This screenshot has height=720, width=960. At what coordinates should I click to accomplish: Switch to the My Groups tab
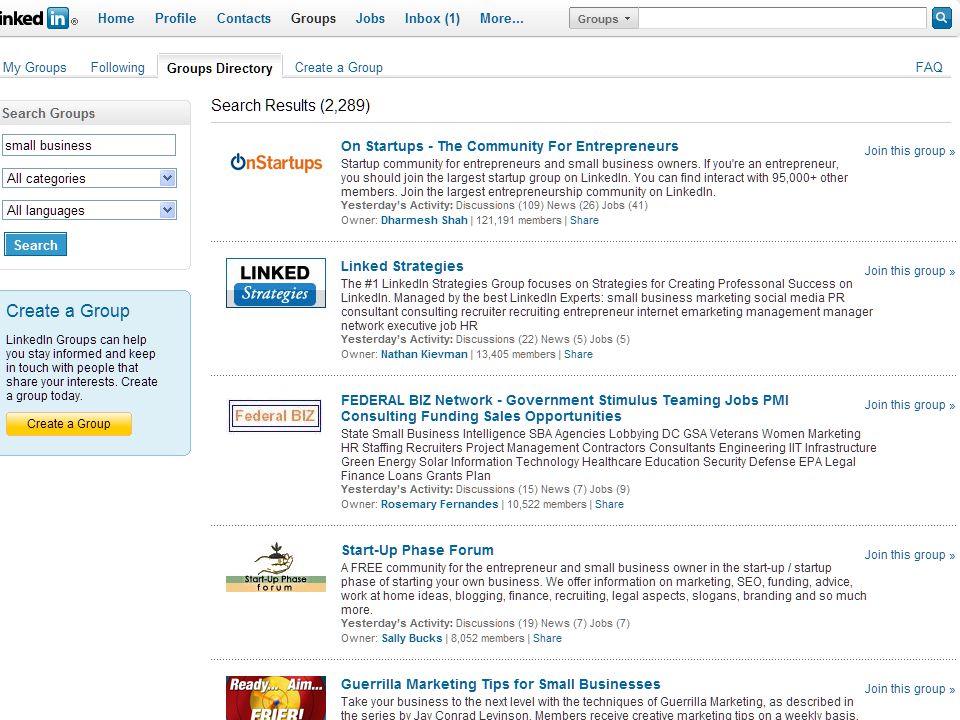[34, 67]
